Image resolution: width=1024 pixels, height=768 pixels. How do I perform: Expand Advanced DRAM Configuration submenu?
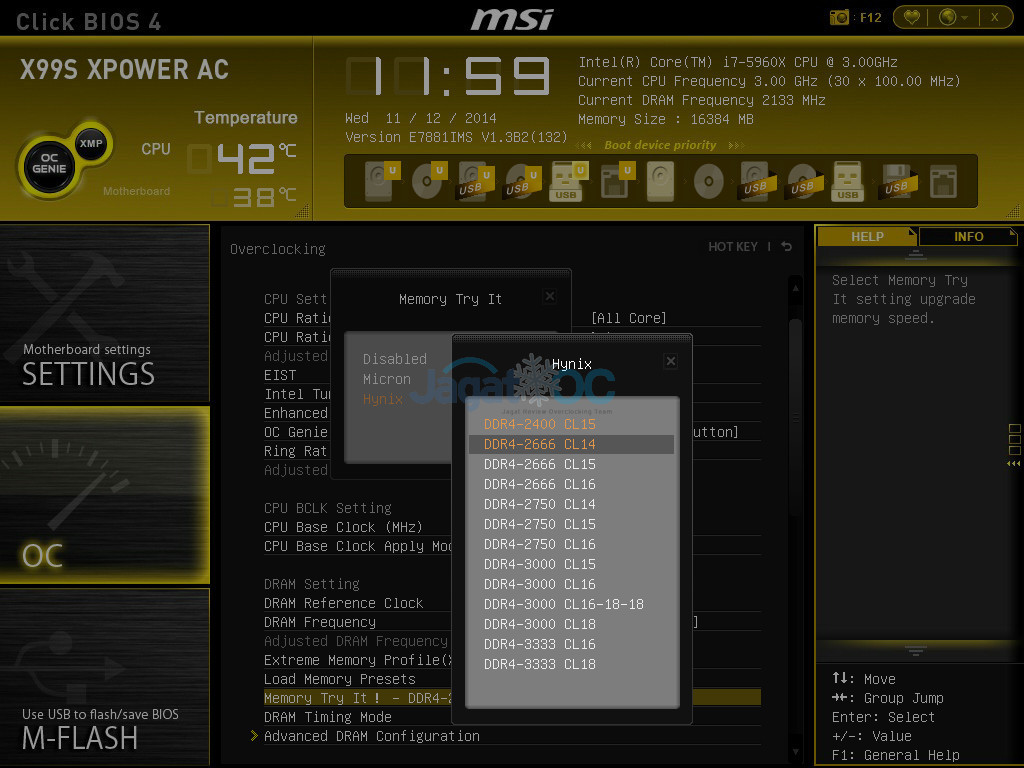click(371, 736)
